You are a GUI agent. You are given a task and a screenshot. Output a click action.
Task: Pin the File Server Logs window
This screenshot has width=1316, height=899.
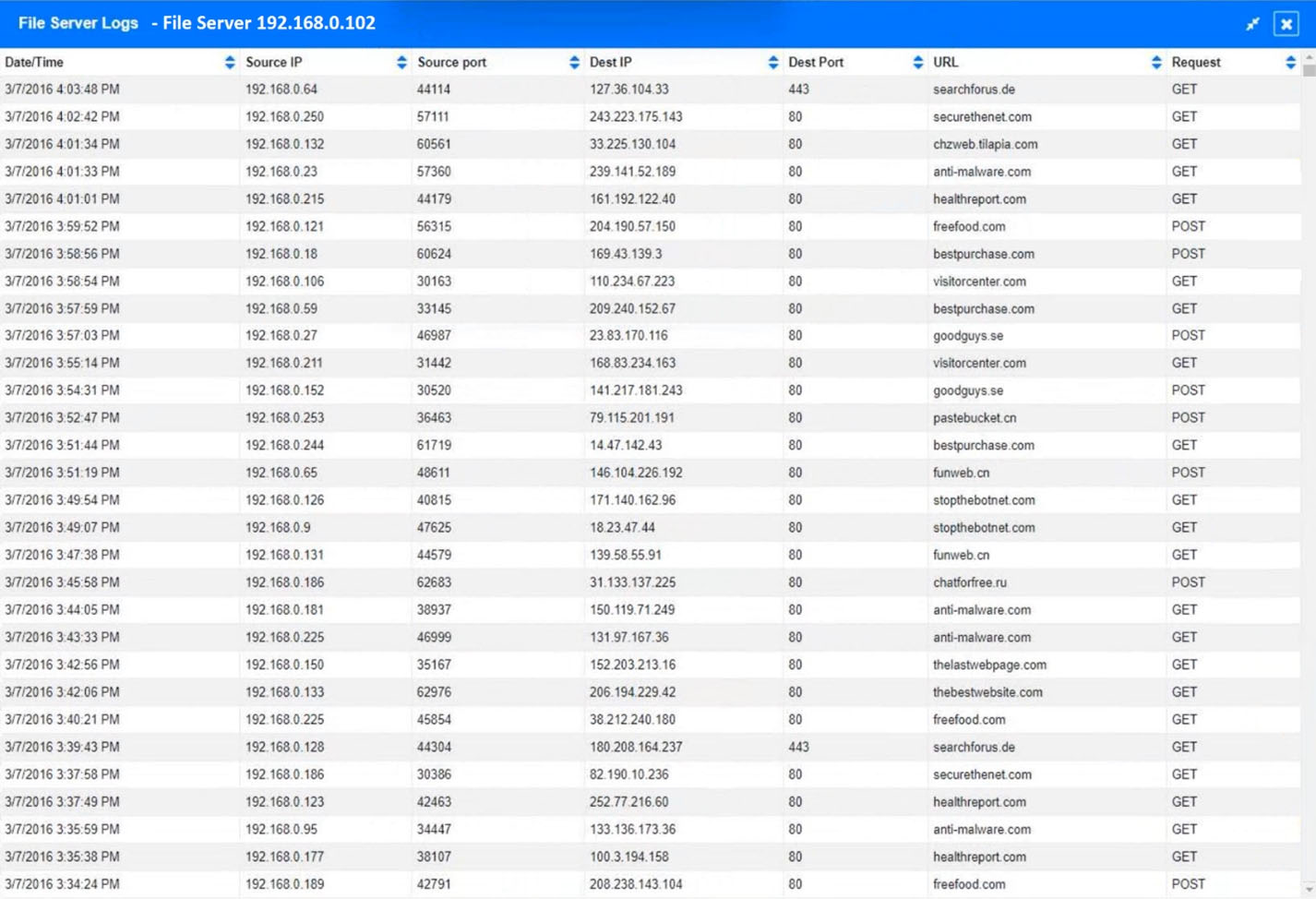coord(1252,24)
